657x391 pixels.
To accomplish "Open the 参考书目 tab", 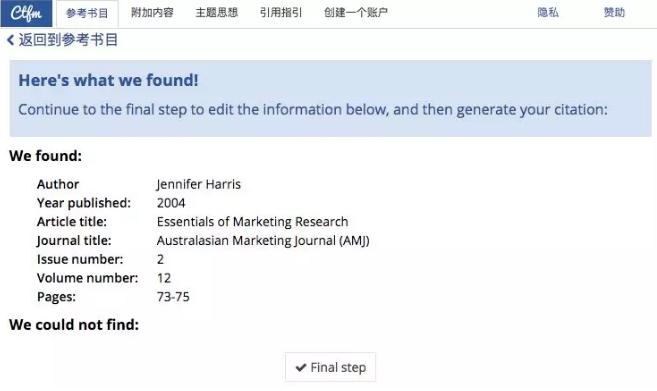I will point(87,13).
